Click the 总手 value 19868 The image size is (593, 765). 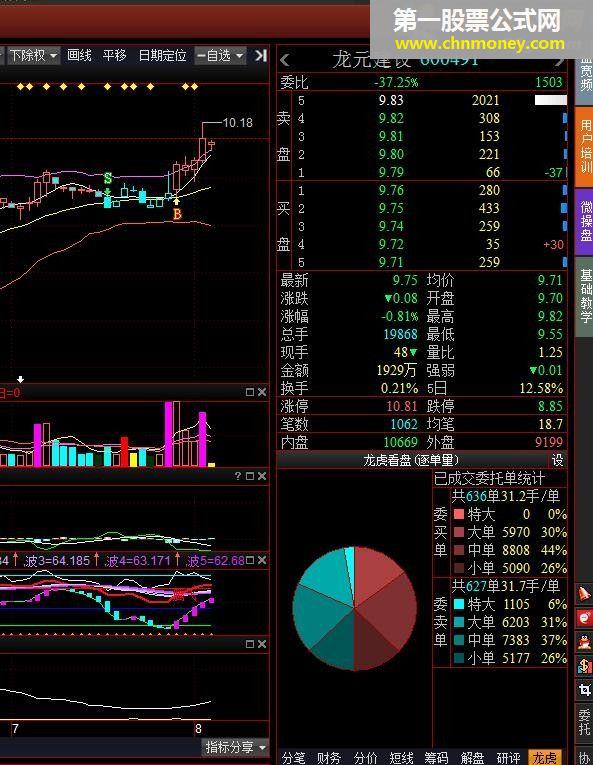pos(401,334)
